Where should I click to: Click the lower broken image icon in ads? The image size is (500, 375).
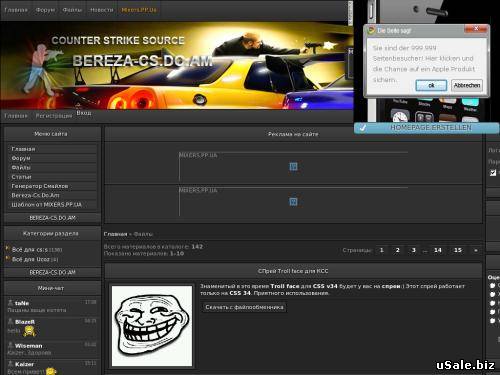pyautogui.click(x=293, y=202)
